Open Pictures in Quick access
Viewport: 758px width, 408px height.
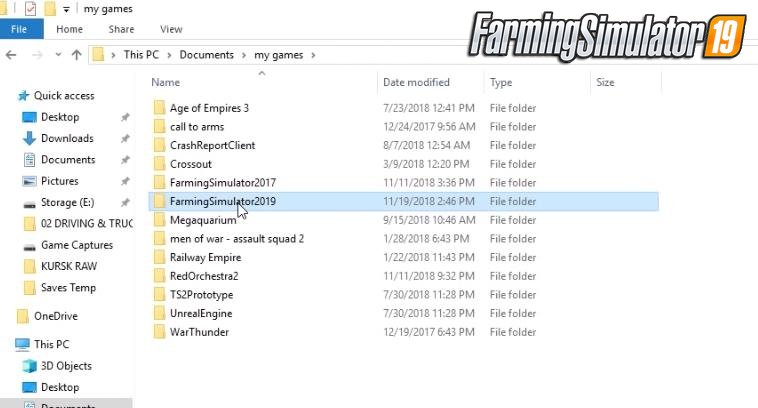click(x=59, y=181)
